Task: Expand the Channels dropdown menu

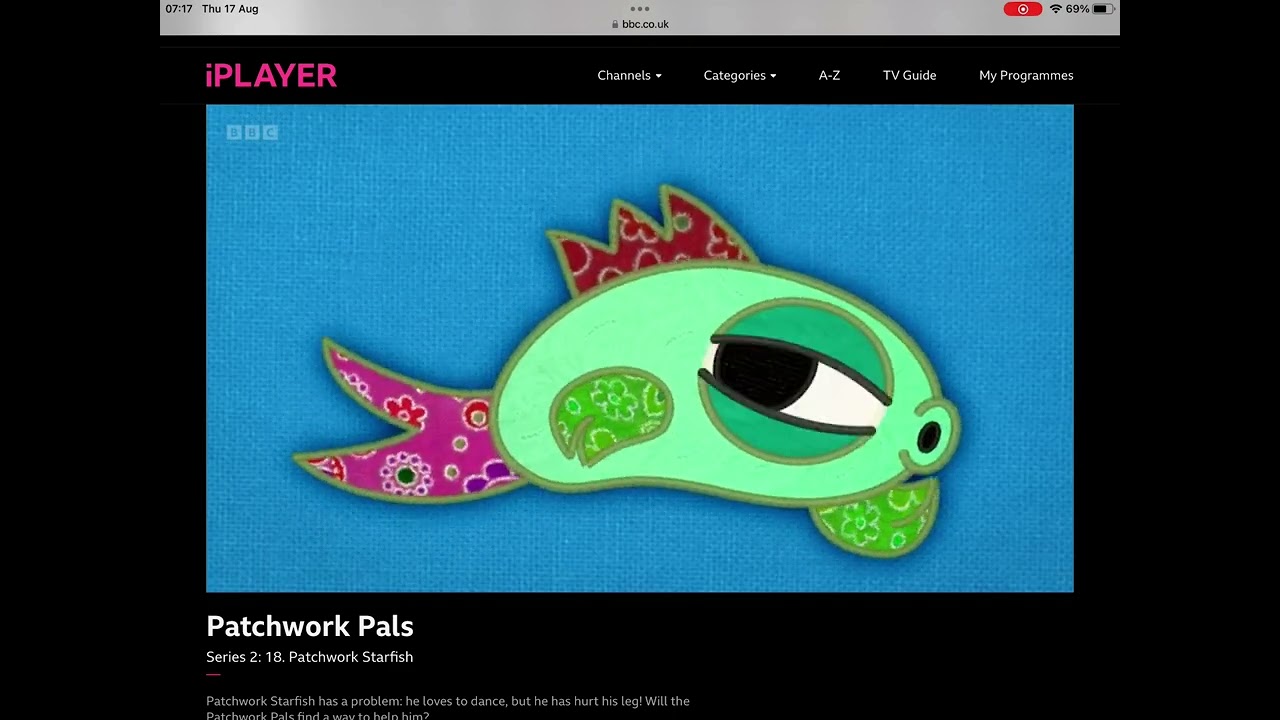Action: tap(629, 76)
